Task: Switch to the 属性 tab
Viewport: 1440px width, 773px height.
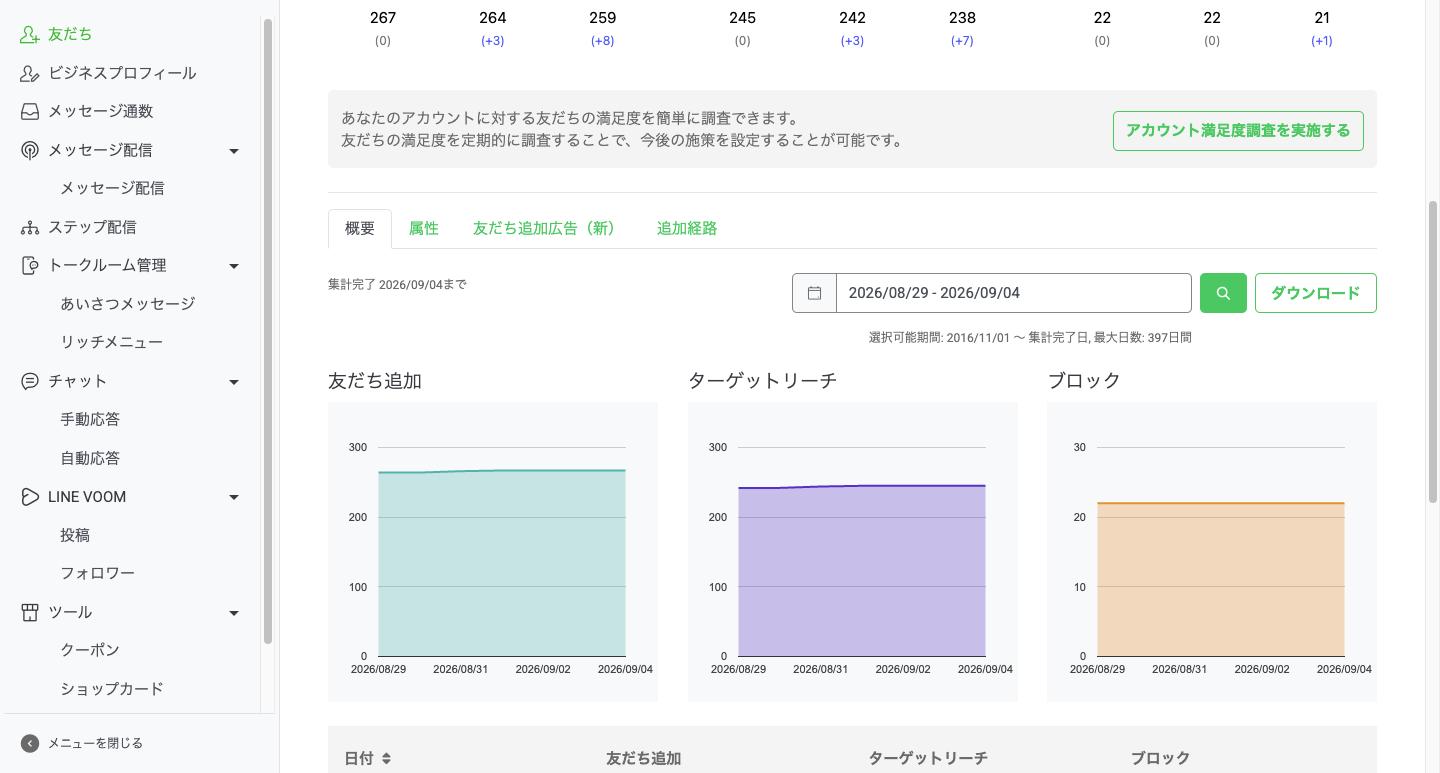Action: tap(423, 228)
